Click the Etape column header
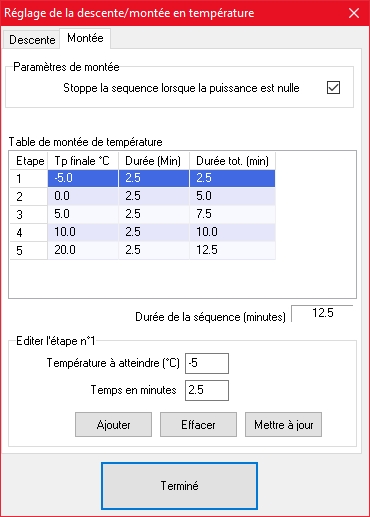This screenshot has width=370, height=517. 29,161
